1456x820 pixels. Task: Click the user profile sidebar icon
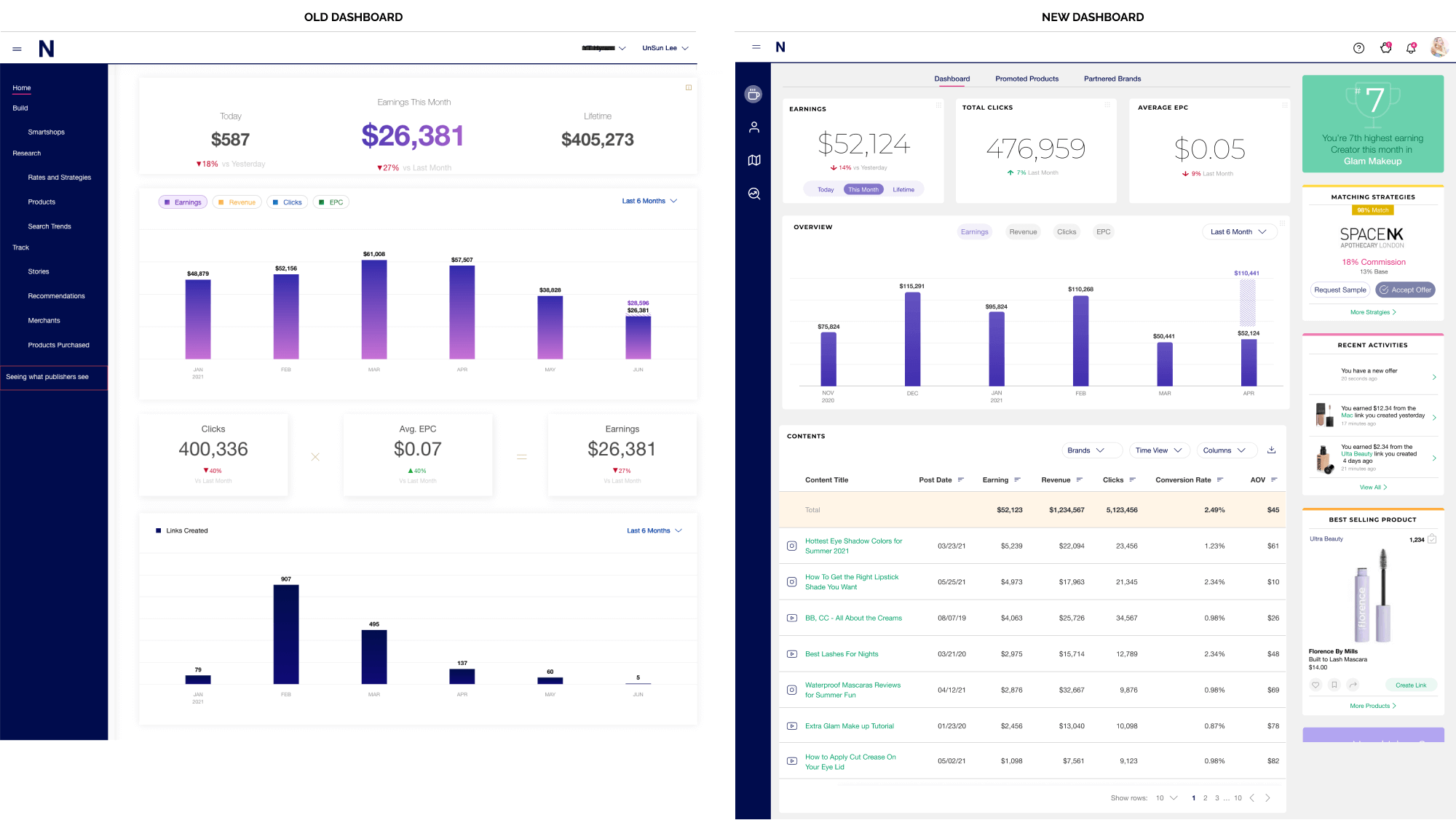pyautogui.click(x=753, y=127)
